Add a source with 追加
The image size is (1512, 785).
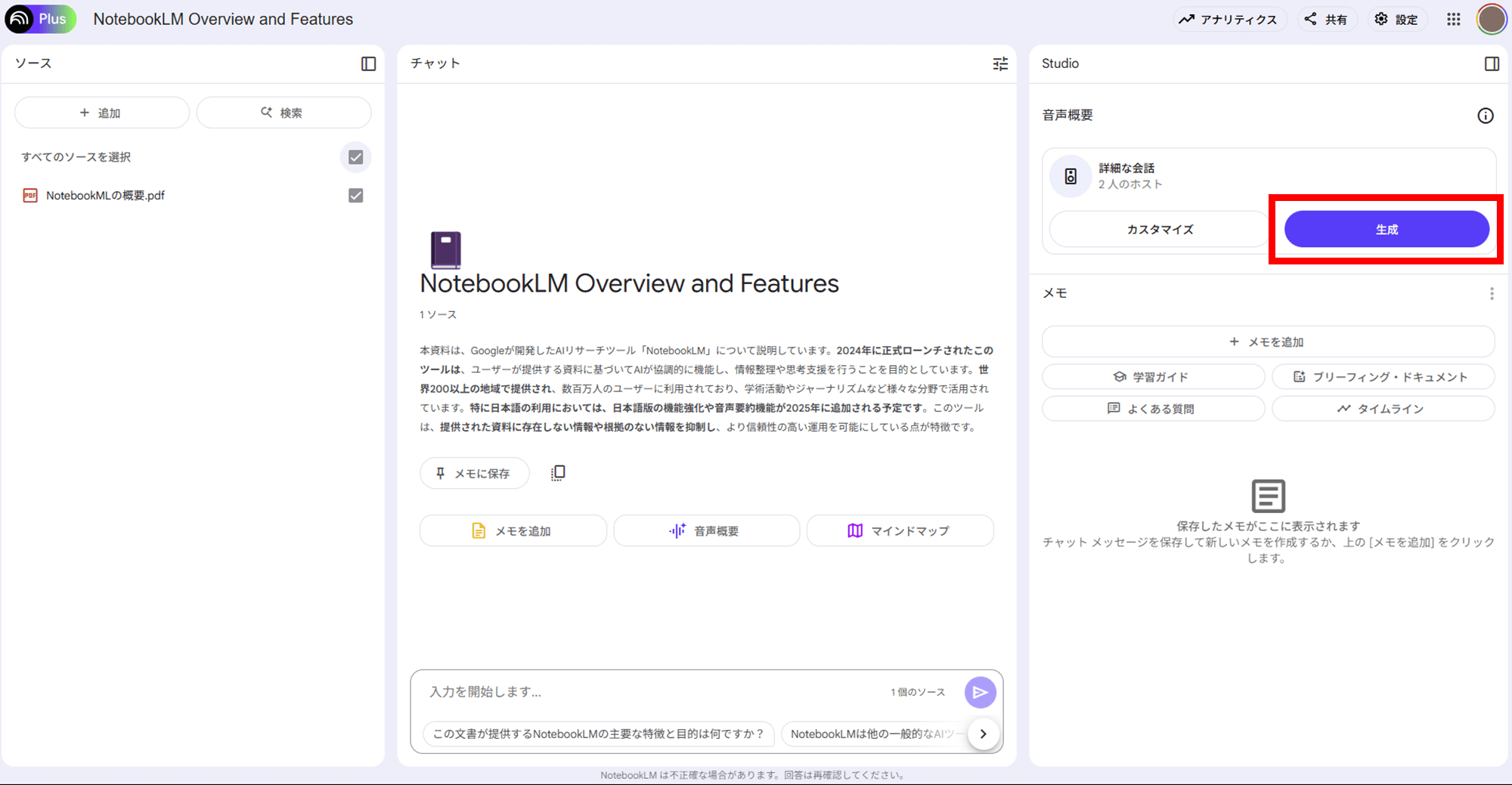pos(101,113)
